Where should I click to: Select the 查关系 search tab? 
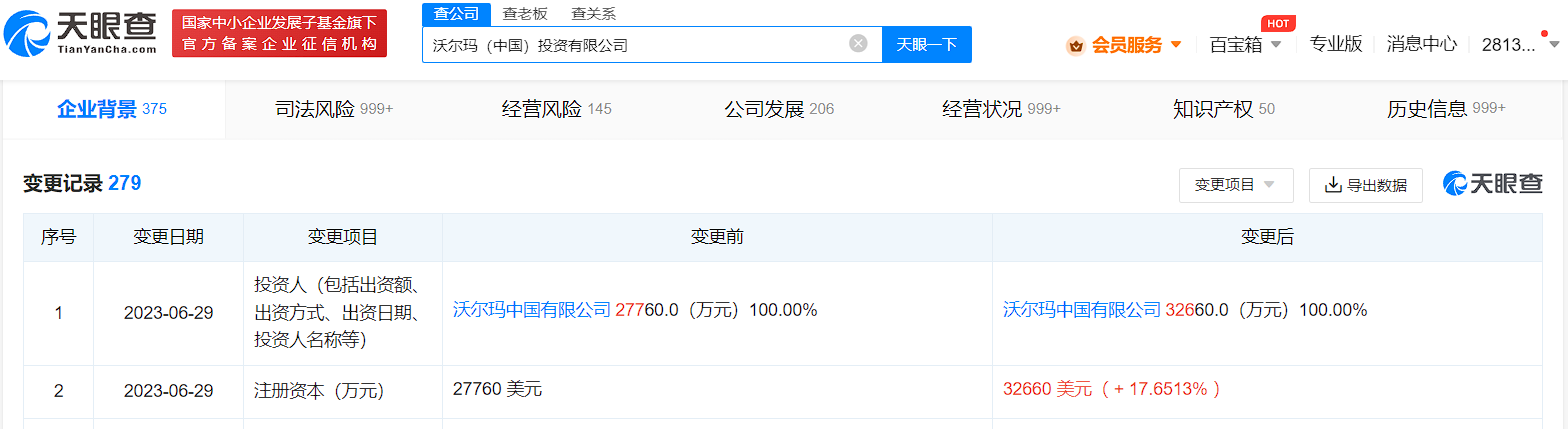(593, 13)
